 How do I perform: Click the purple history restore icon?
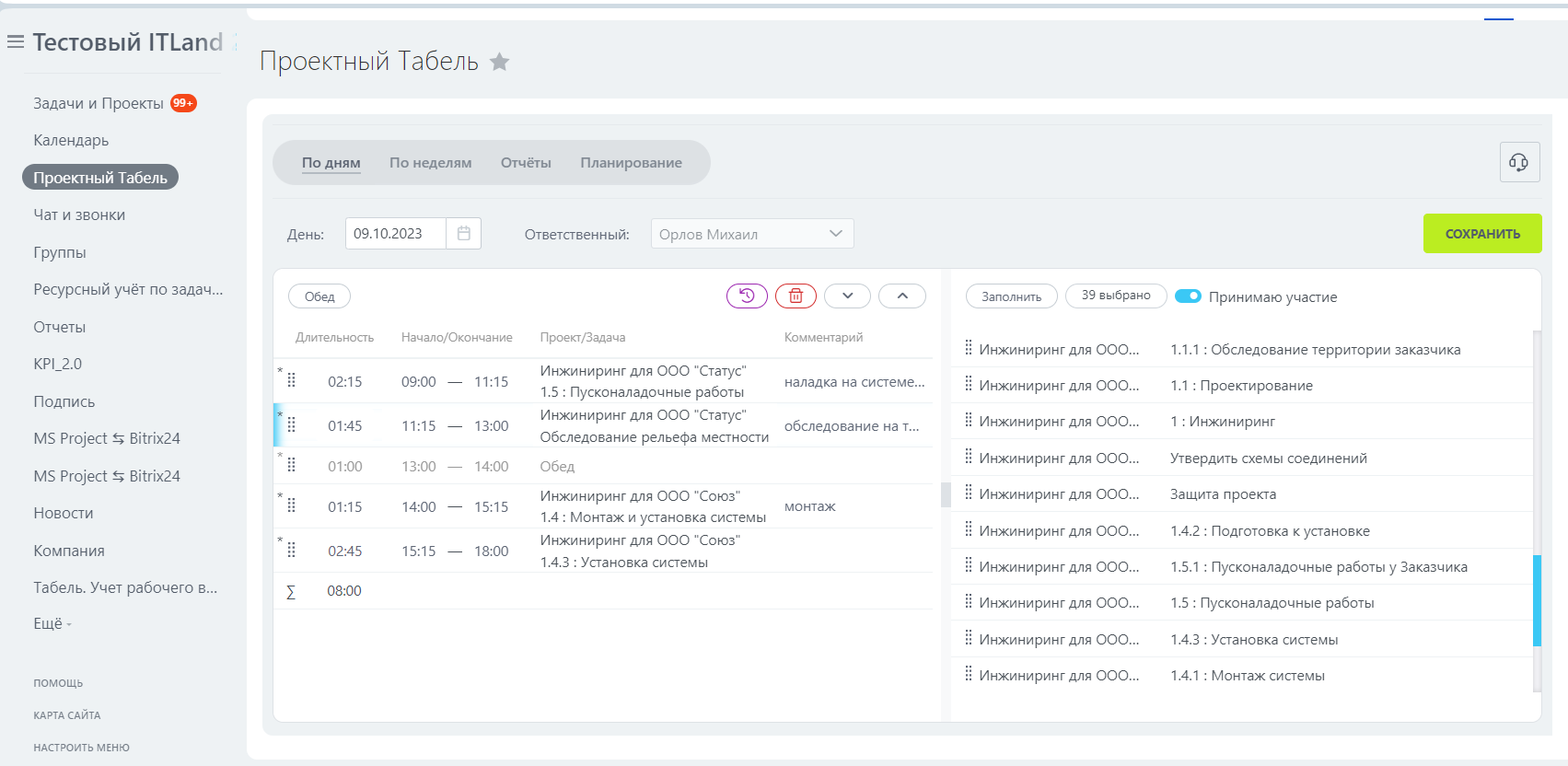(747, 296)
